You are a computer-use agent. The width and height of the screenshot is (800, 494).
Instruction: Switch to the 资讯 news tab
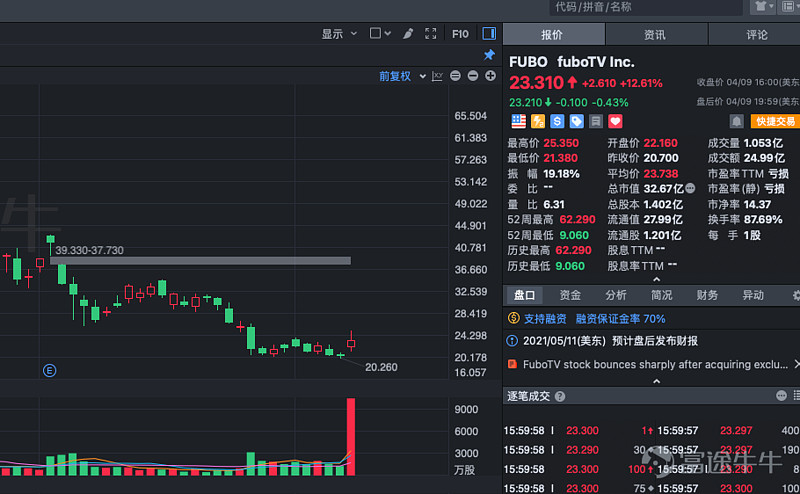(x=657, y=35)
